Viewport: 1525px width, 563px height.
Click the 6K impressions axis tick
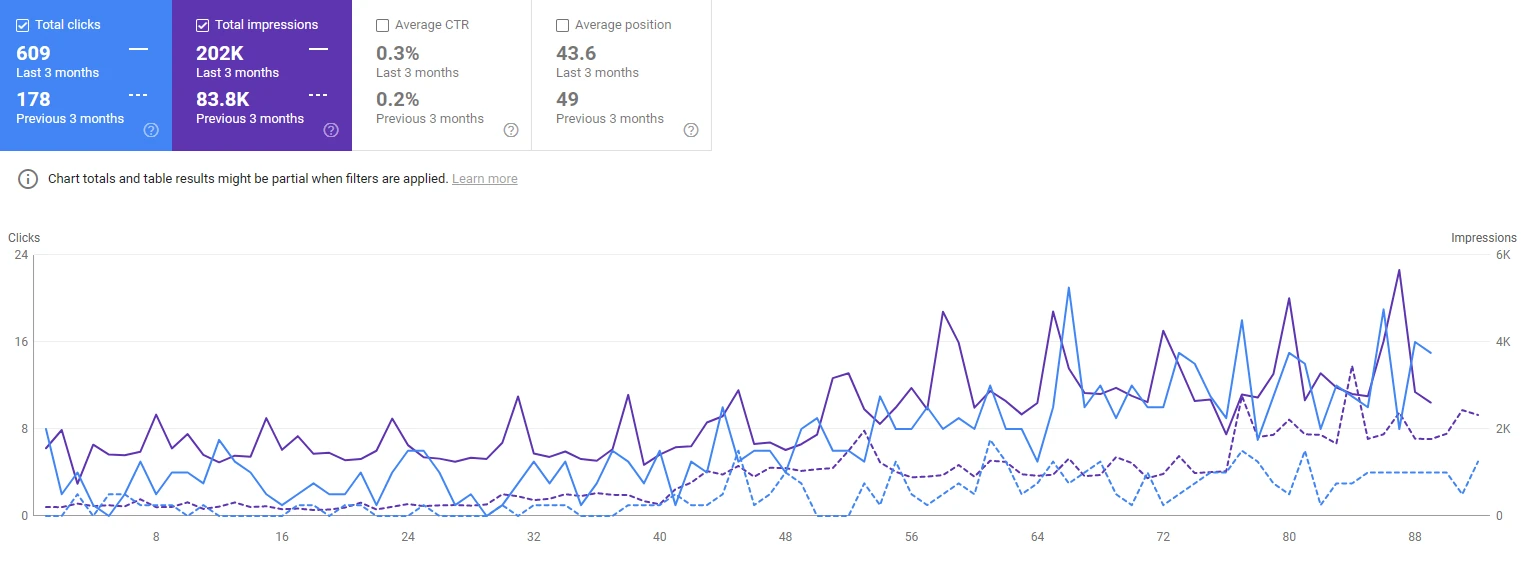[x=1503, y=255]
